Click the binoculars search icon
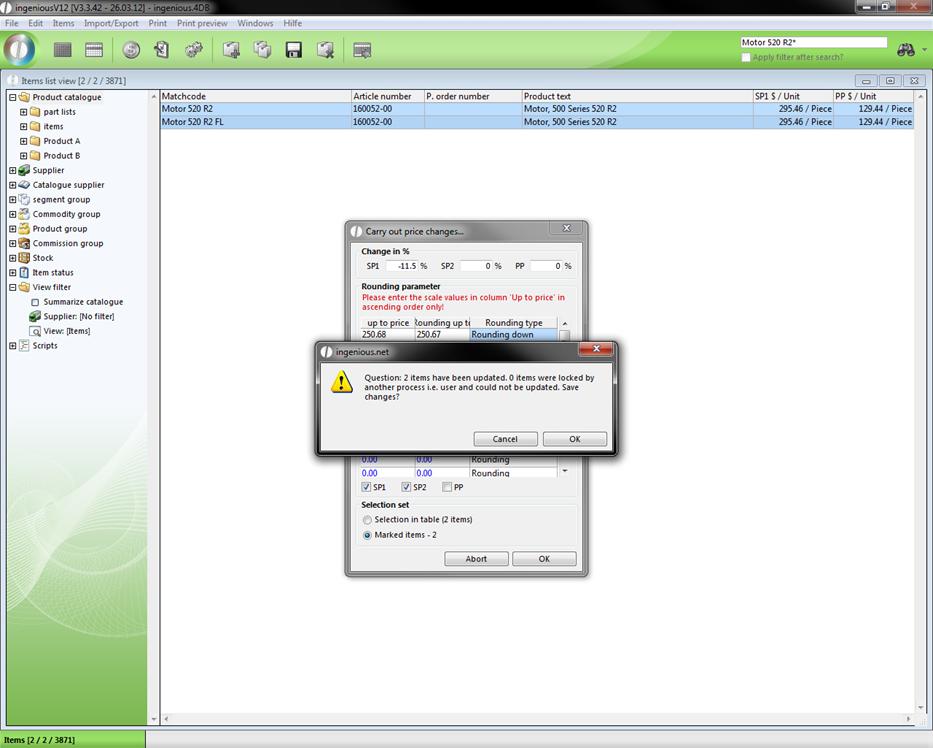 (x=906, y=50)
